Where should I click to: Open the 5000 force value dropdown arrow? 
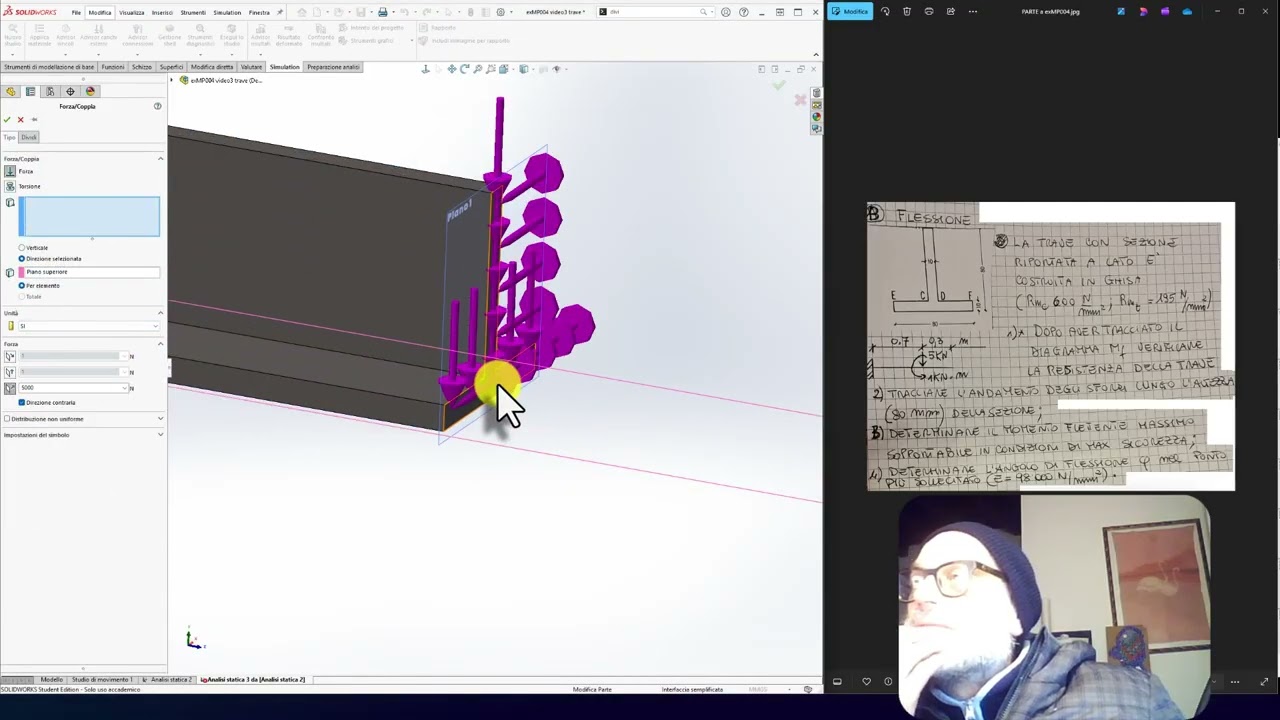coord(125,388)
